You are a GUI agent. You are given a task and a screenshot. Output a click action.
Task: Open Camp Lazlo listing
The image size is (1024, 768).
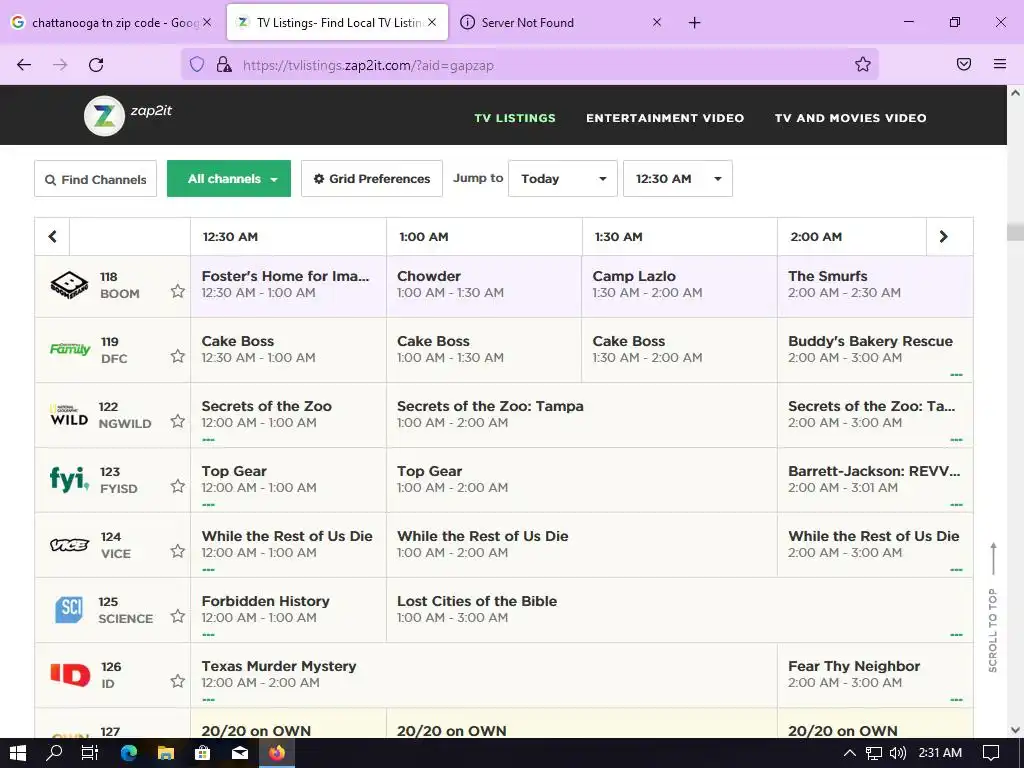[x=679, y=286]
